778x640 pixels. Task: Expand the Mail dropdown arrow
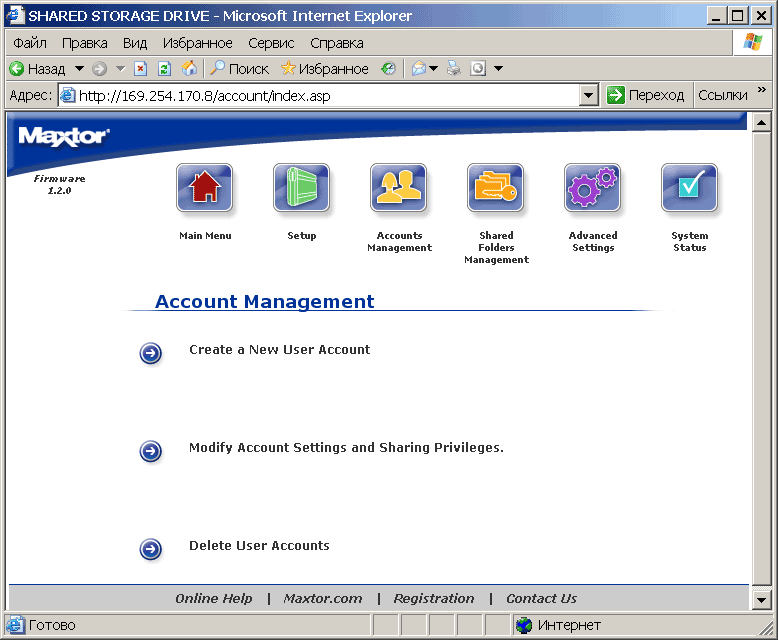[x=434, y=68]
